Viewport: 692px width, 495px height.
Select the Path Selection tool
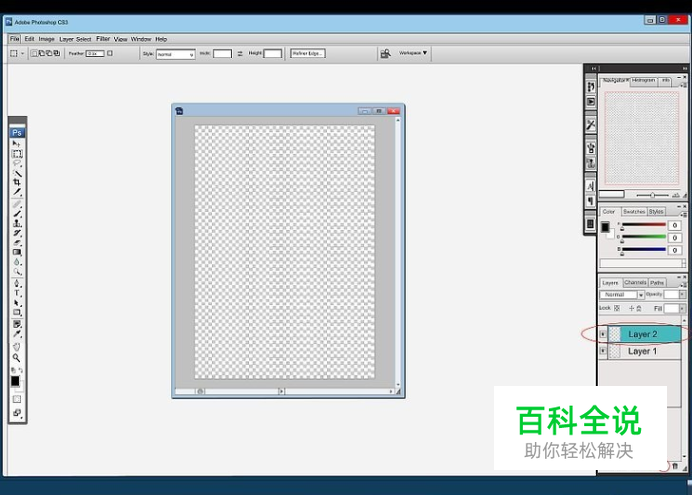click(17, 303)
